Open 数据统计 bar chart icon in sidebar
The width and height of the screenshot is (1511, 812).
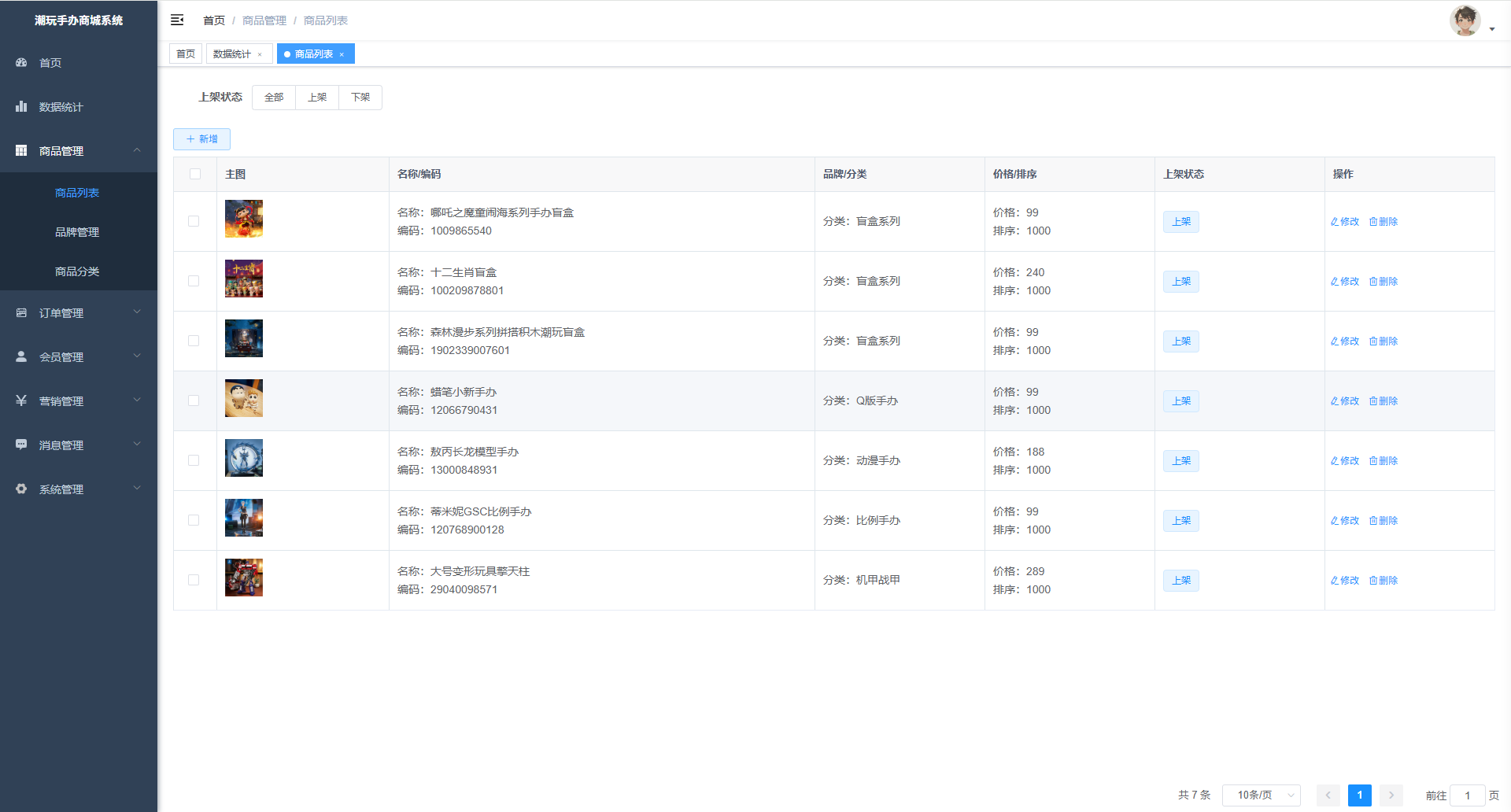(21, 106)
